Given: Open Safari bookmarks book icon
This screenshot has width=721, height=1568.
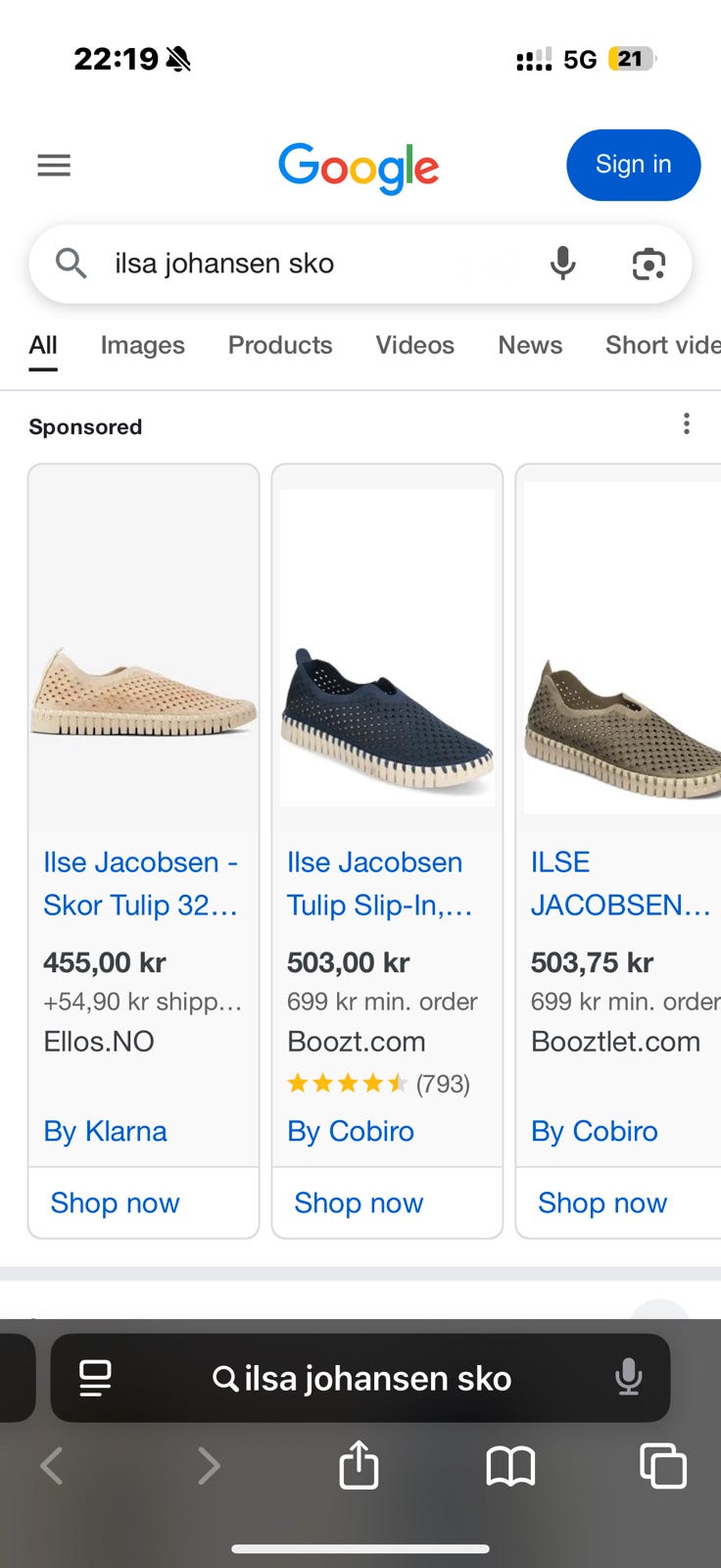Looking at the screenshot, I should tap(510, 1466).
